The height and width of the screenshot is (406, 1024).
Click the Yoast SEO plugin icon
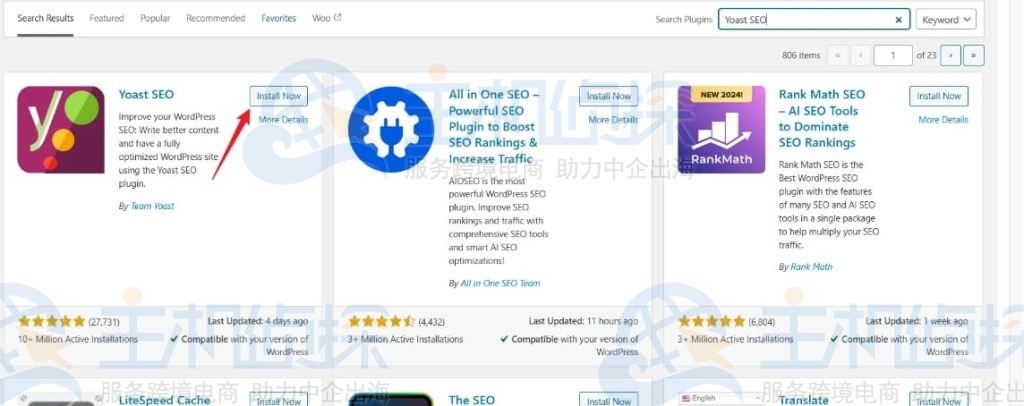(61, 129)
